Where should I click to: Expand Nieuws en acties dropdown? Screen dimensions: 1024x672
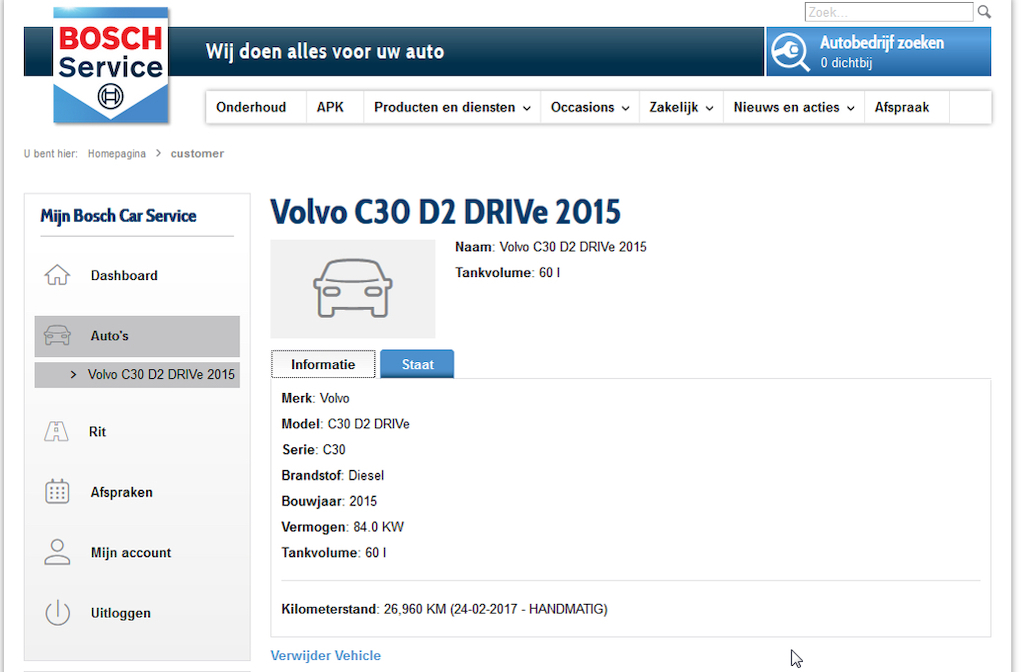pos(793,107)
